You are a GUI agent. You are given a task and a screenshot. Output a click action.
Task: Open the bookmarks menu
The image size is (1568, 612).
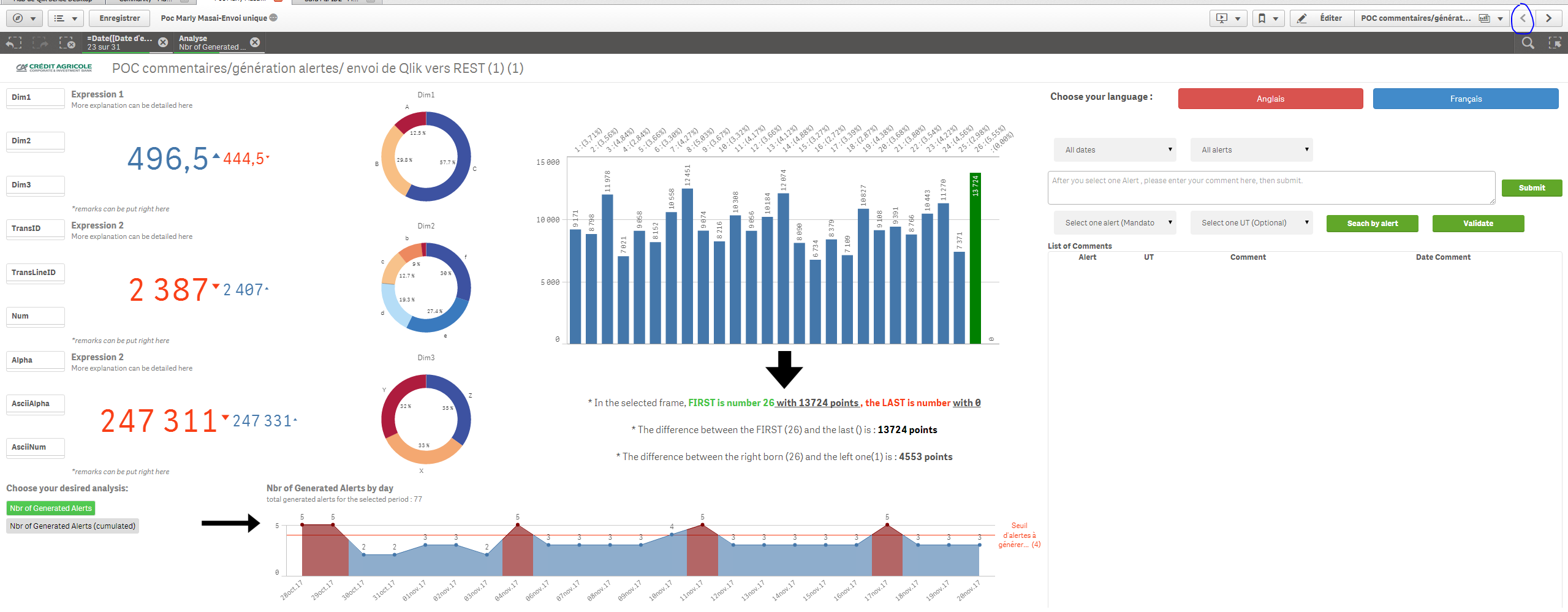1268,18
